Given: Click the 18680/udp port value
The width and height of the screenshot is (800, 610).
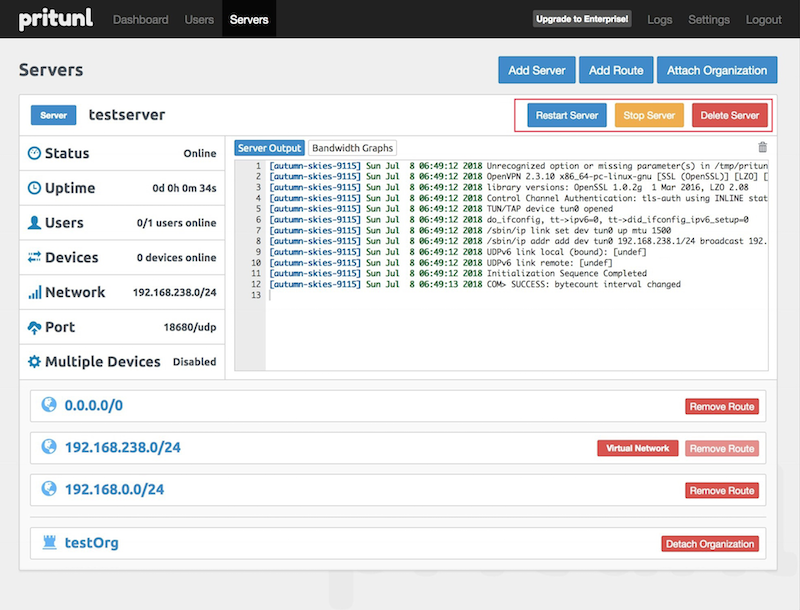Looking at the screenshot, I should [x=190, y=327].
